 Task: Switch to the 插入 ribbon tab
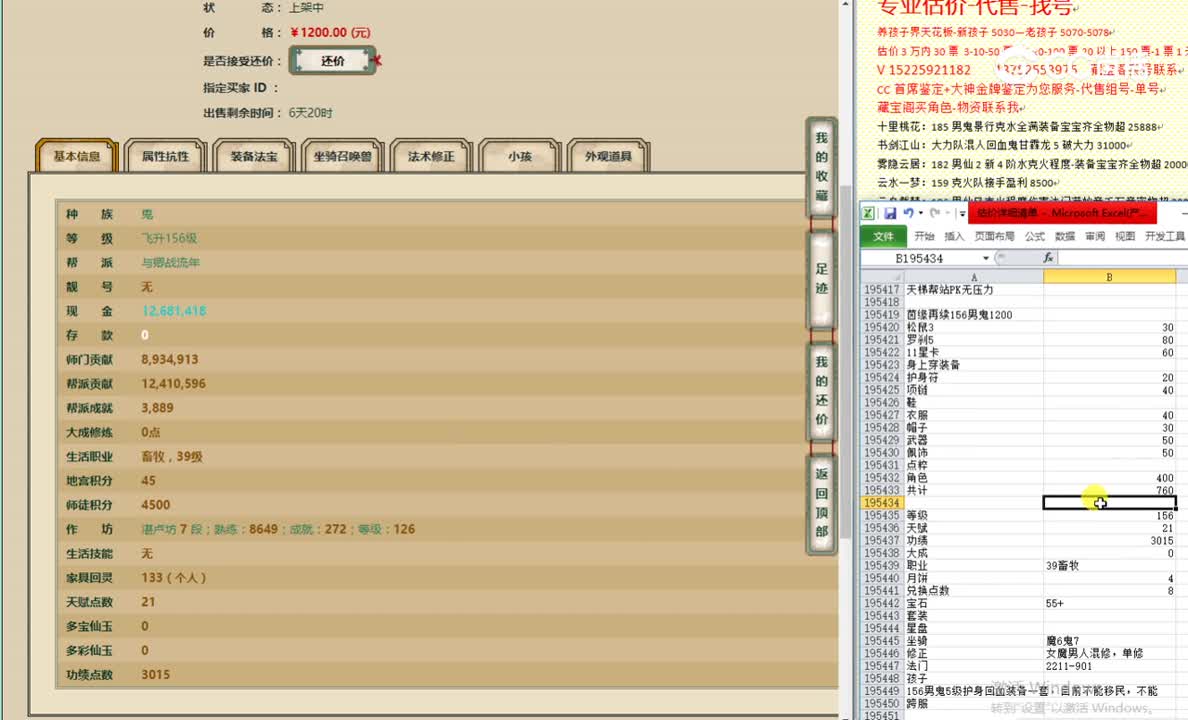coord(955,236)
